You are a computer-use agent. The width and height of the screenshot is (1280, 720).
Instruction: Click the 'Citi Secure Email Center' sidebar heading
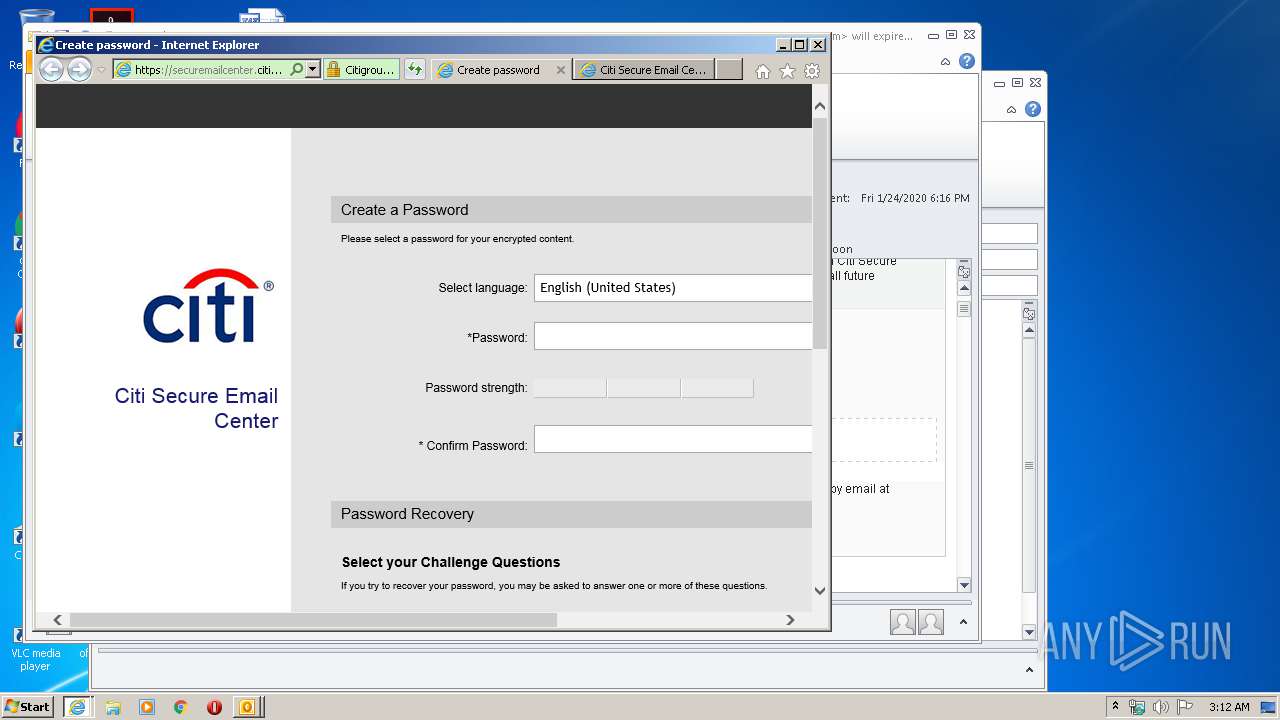coord(196,408)
